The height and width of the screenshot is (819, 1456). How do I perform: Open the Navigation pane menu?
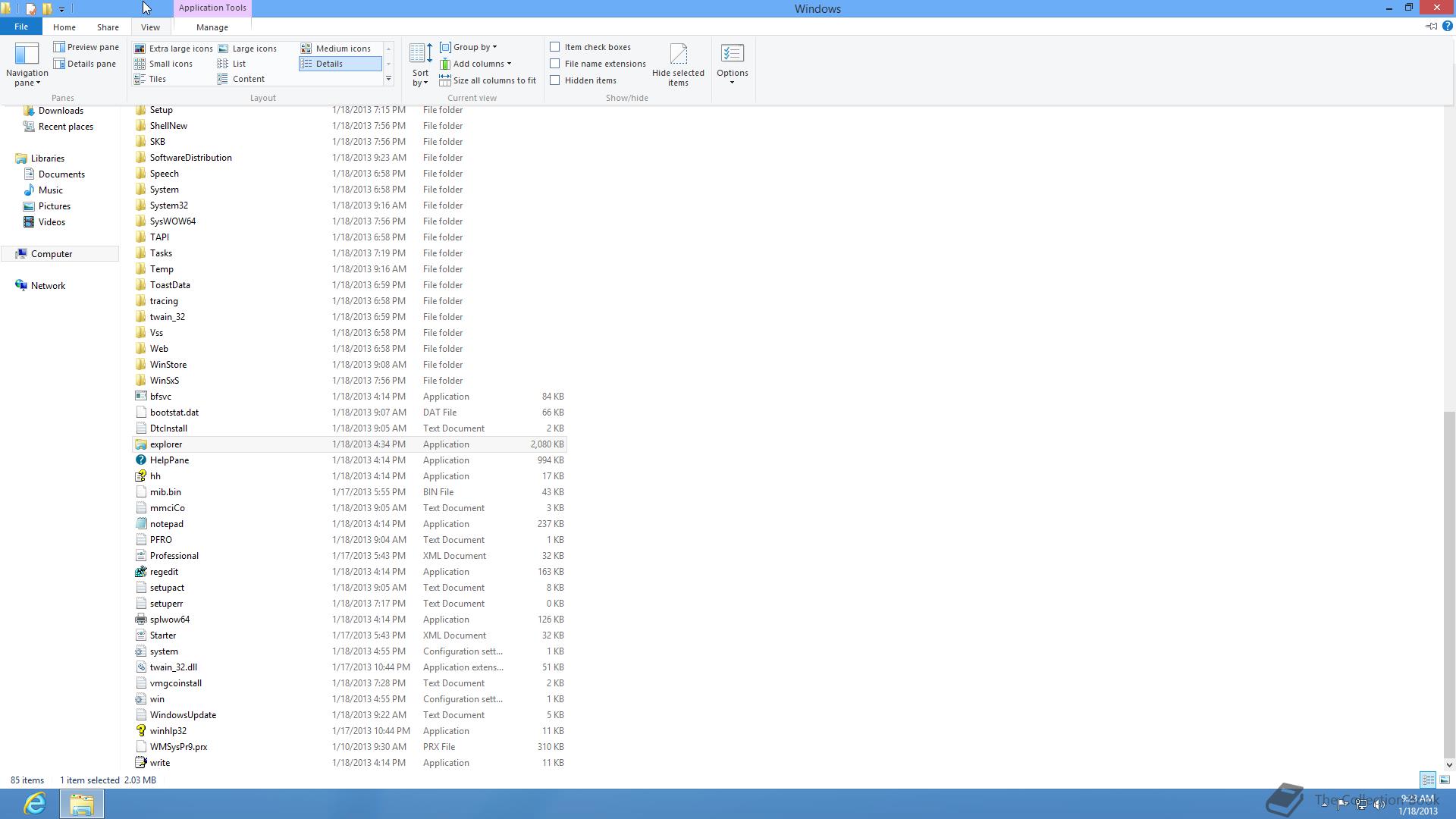point(27,65)
